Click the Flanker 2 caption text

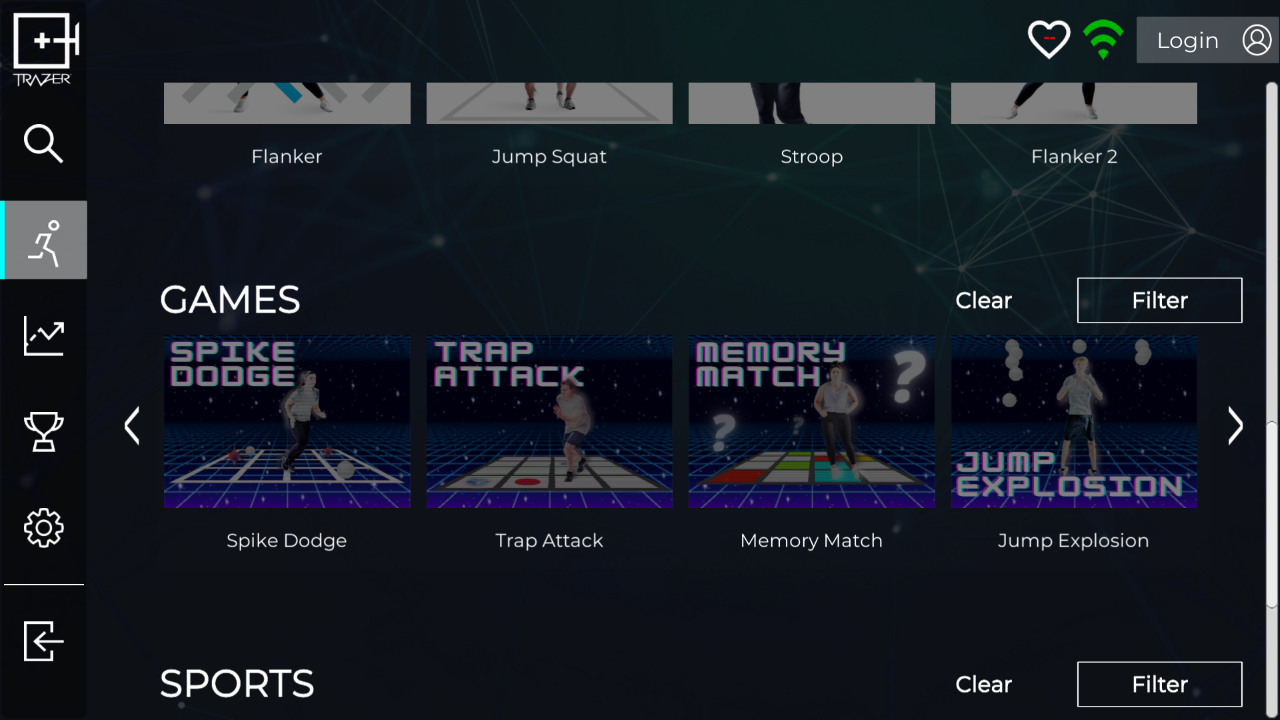coord(1074,157)
